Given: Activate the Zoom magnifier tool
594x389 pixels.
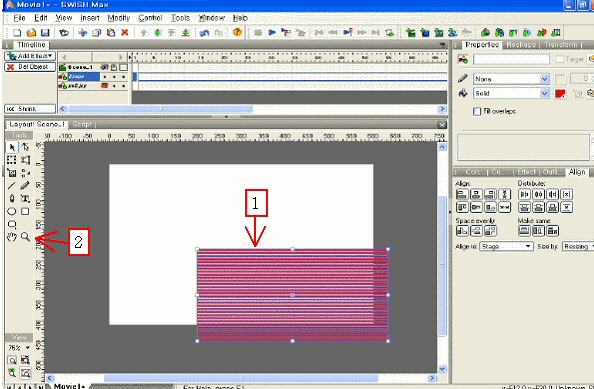Looking at the screenshot, I should click(x=25, y=237).
